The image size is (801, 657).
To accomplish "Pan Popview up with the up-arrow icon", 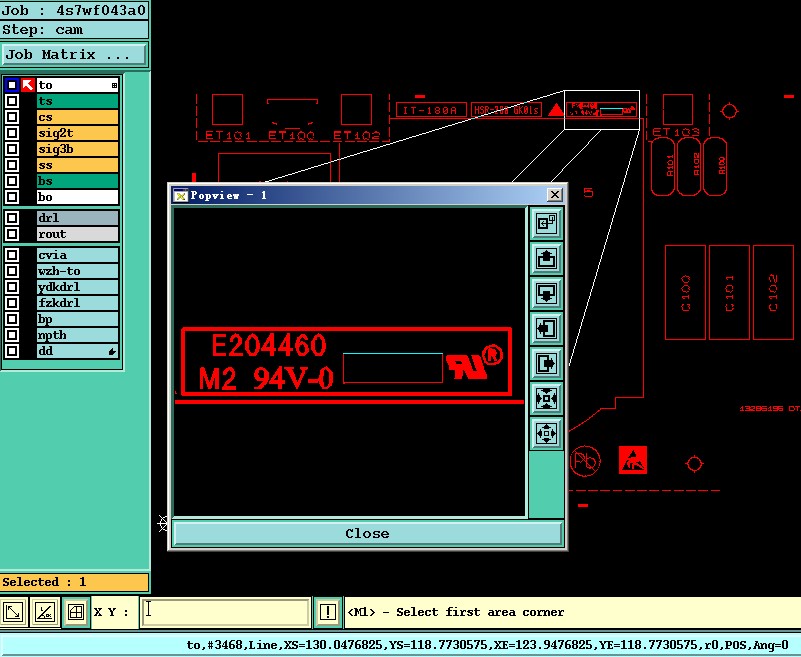I will point(547,259).
